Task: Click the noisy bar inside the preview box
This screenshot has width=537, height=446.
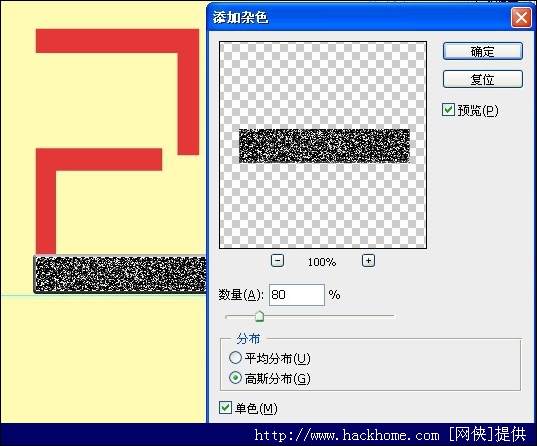Action: point(324,146)
